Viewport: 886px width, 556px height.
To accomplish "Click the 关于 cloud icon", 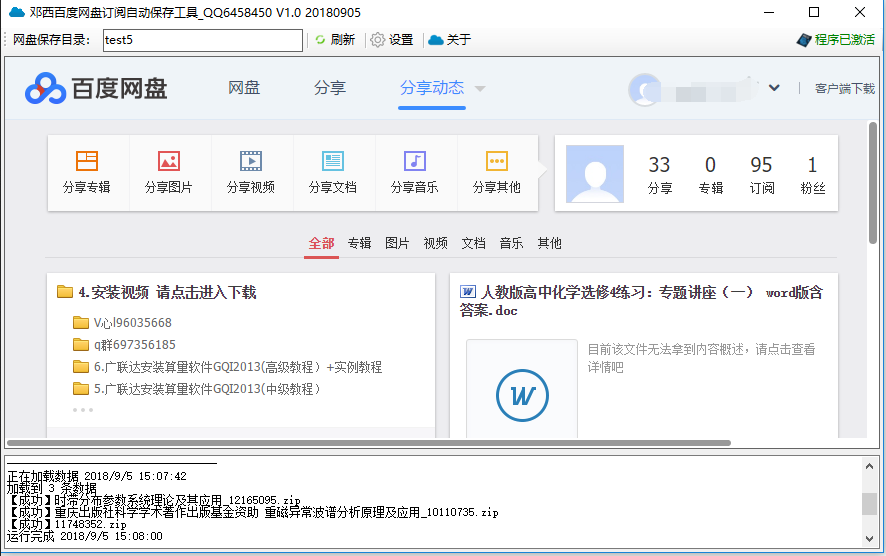I will pyautogui.click(x=436, y=40).
